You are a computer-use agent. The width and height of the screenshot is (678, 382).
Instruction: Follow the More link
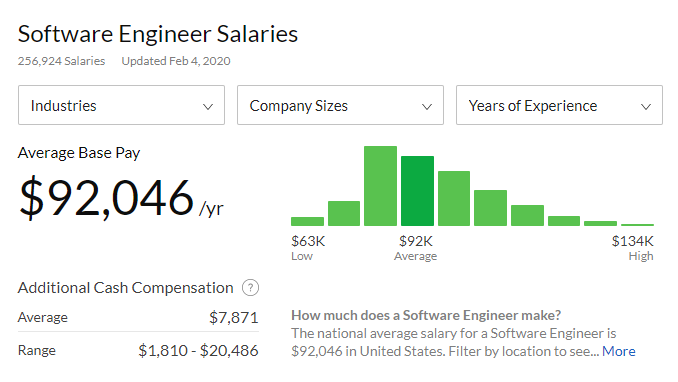[619, 351]
